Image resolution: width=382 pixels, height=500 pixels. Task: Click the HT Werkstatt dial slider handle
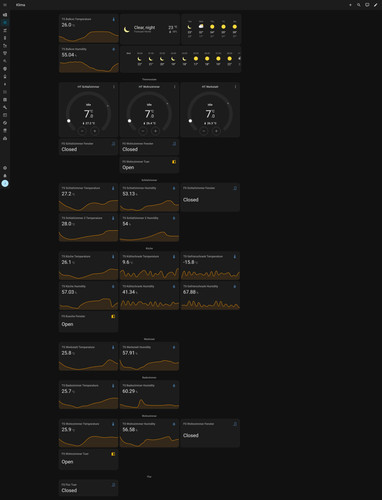(x=190, y=121)
